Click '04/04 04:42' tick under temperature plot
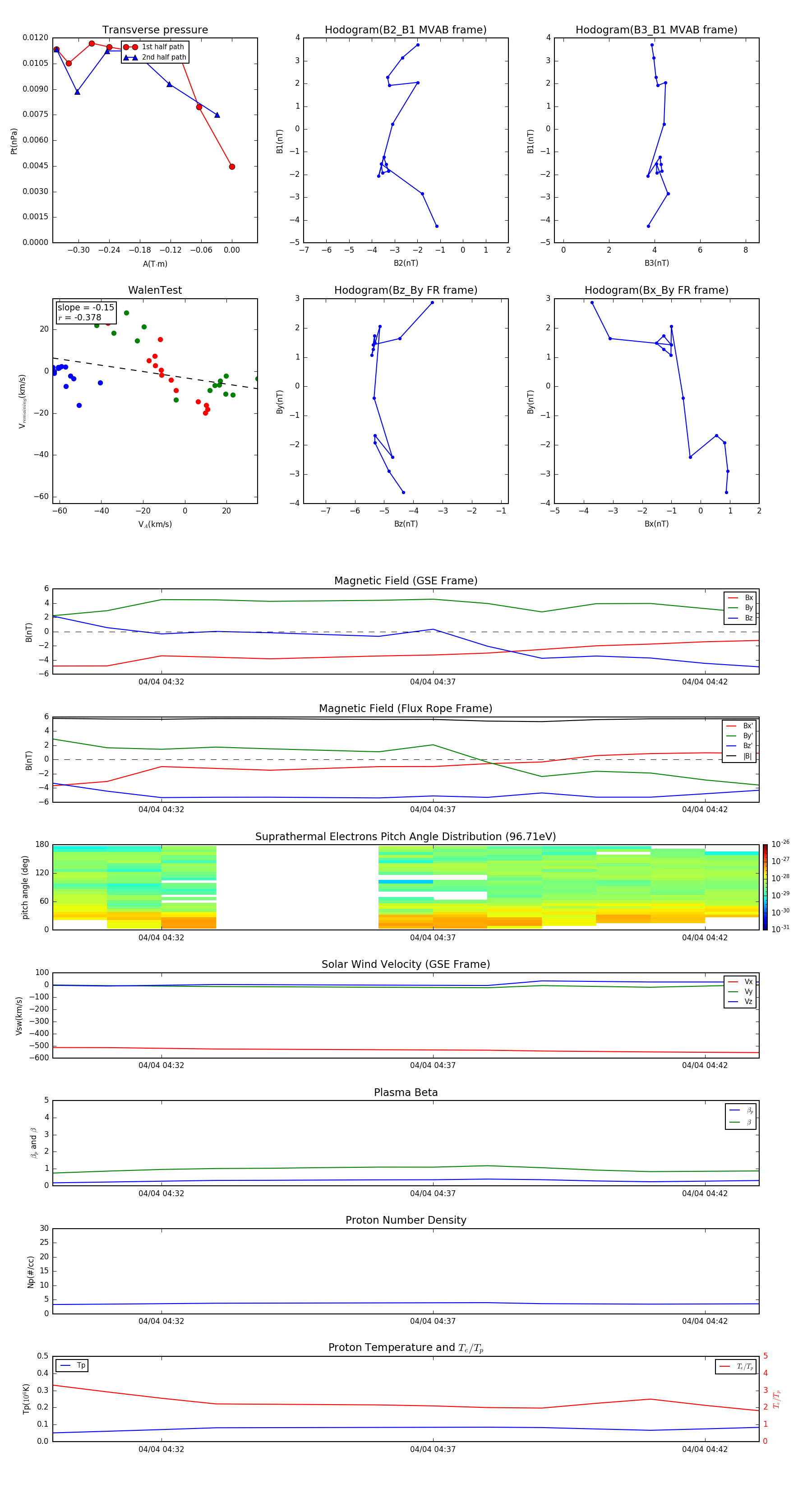 coord(705,1449)
